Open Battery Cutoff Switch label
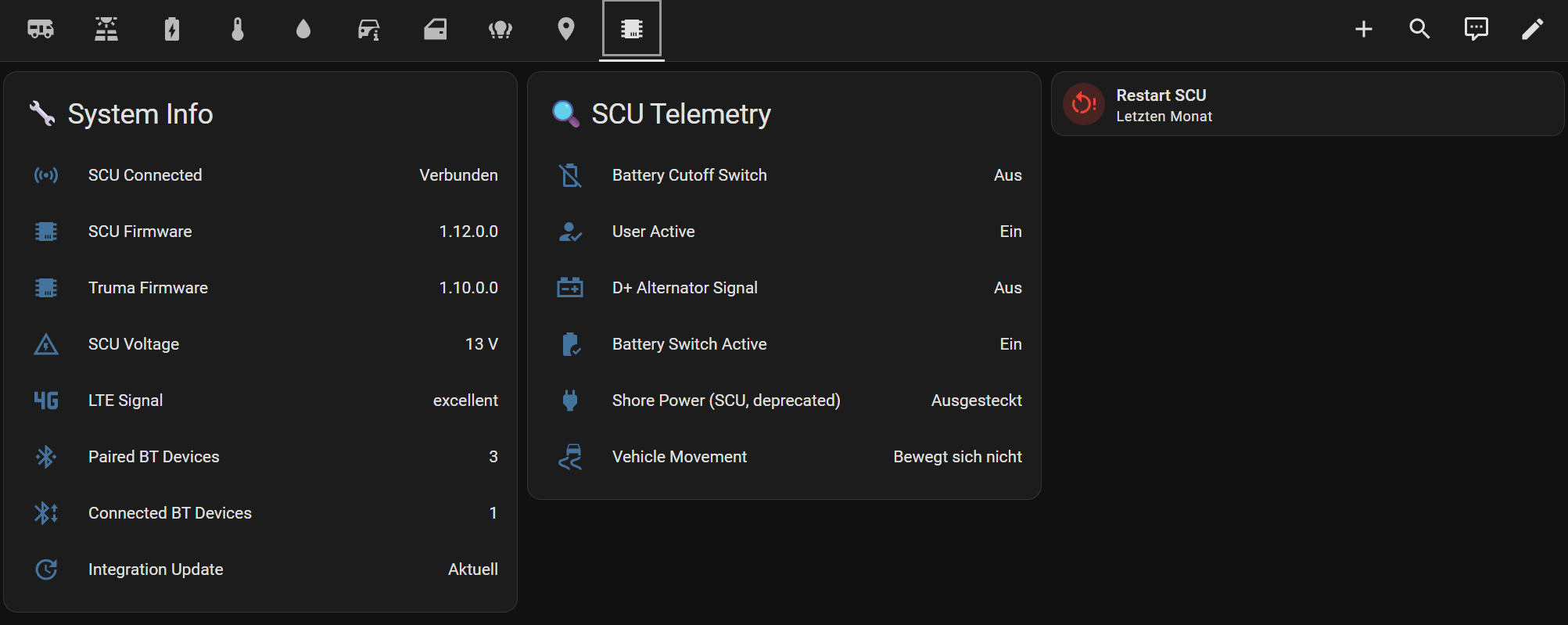 point(690,175)
